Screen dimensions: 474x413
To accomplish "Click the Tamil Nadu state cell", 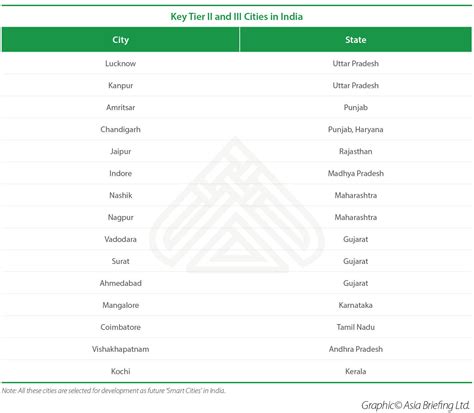I will [355, 327].
